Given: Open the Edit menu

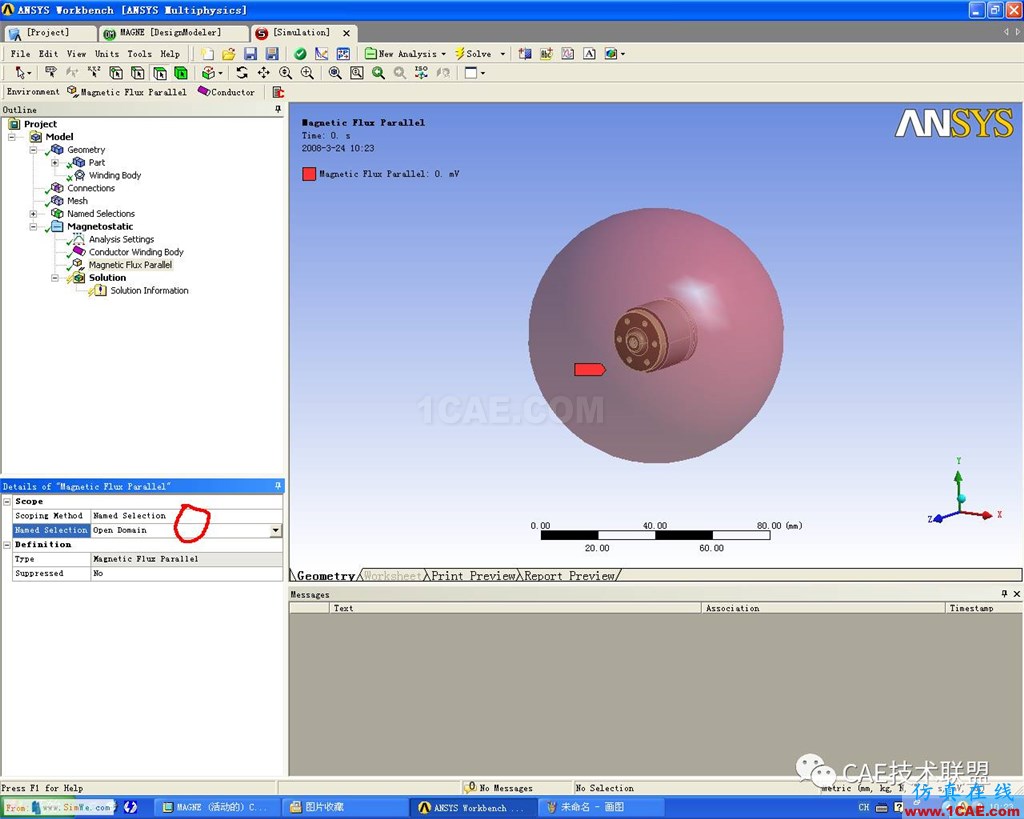Looking at the screenshot, I should 48,54.
